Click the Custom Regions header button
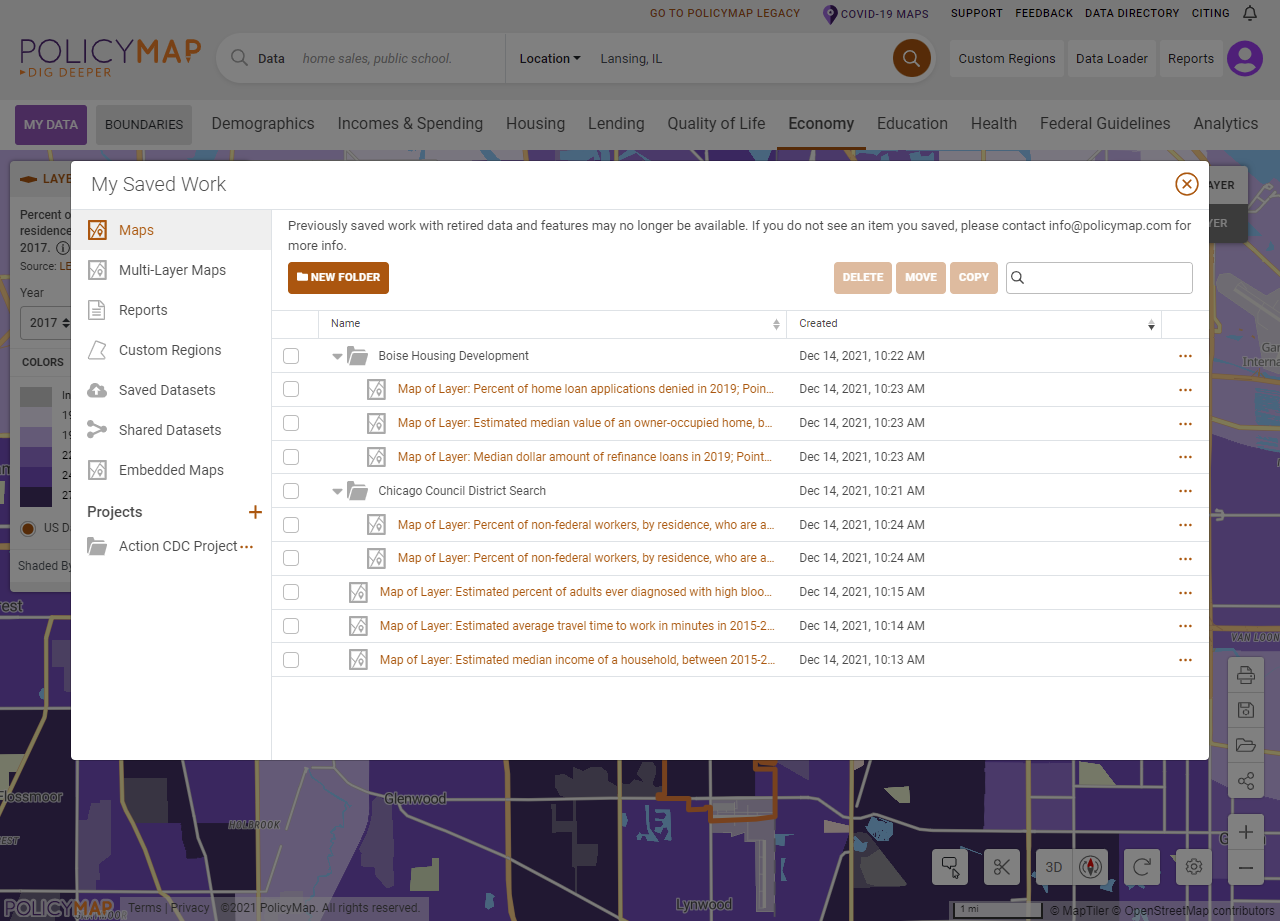This screenshot has width=1280, height=921. tap(1007, 58)
